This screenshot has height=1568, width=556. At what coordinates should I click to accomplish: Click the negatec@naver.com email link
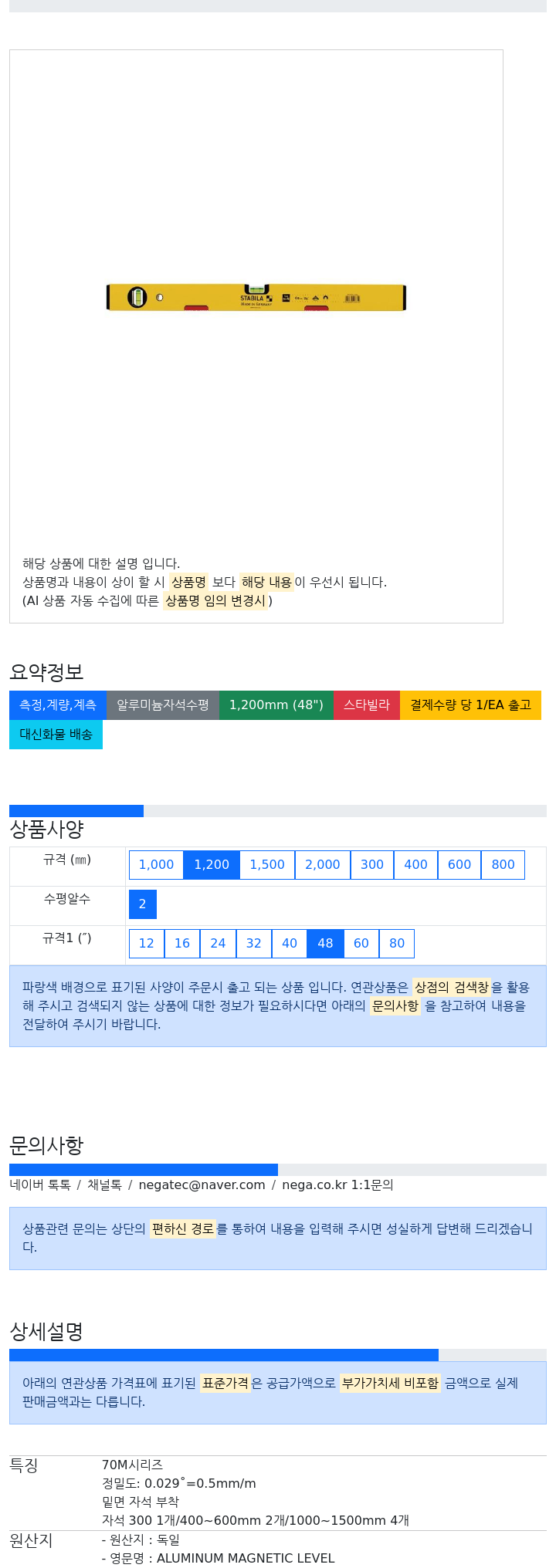(202, 1185)
